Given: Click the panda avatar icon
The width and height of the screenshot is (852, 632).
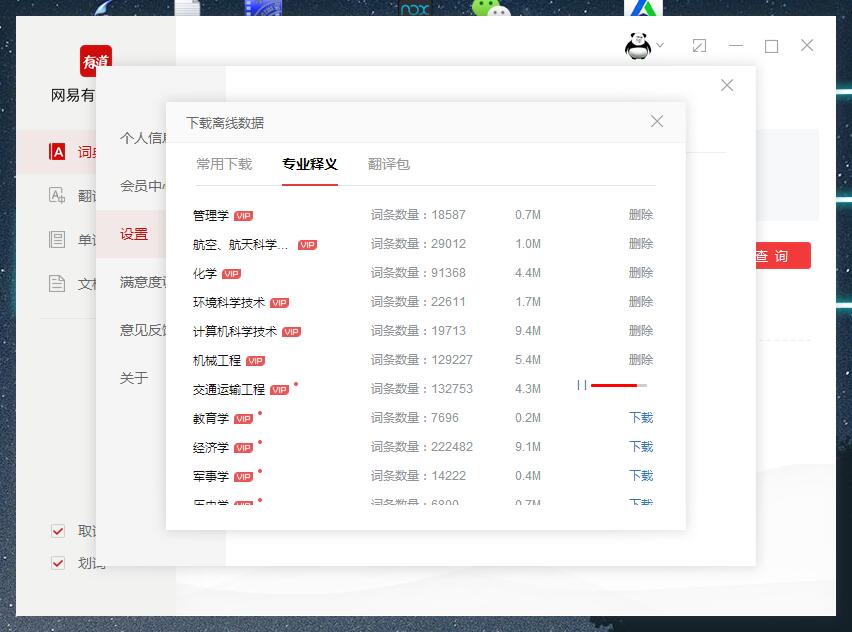Looking at the screenshot, I should [x=637, y=46].
